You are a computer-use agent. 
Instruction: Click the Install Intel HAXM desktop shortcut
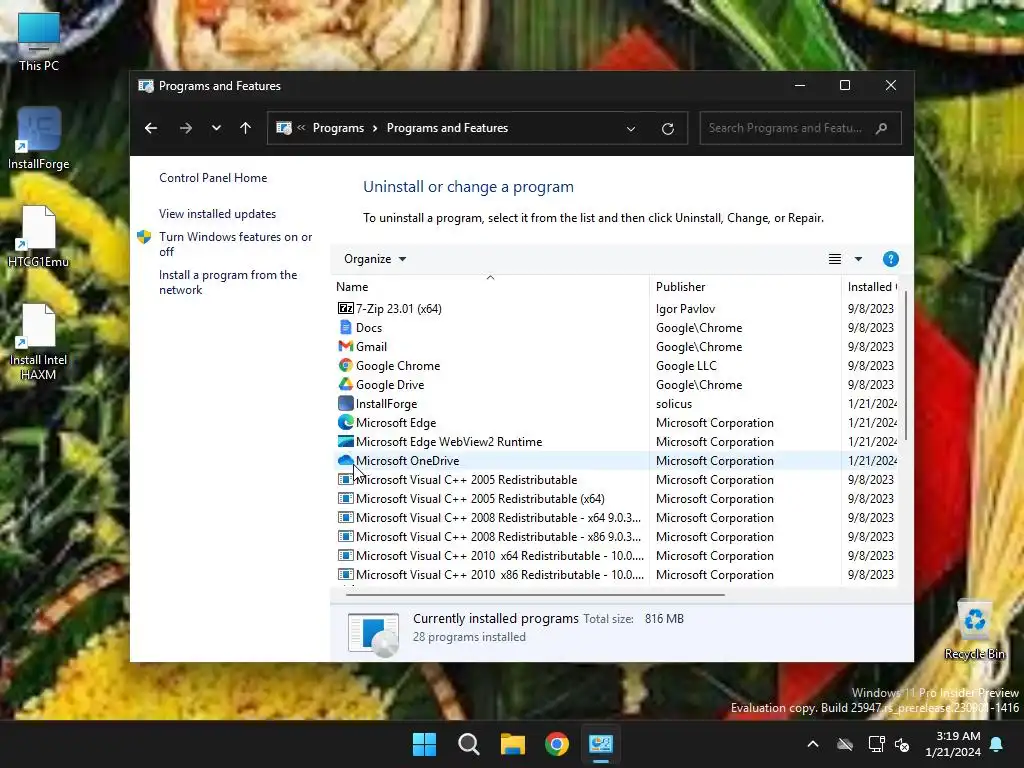tap(39, 342)
